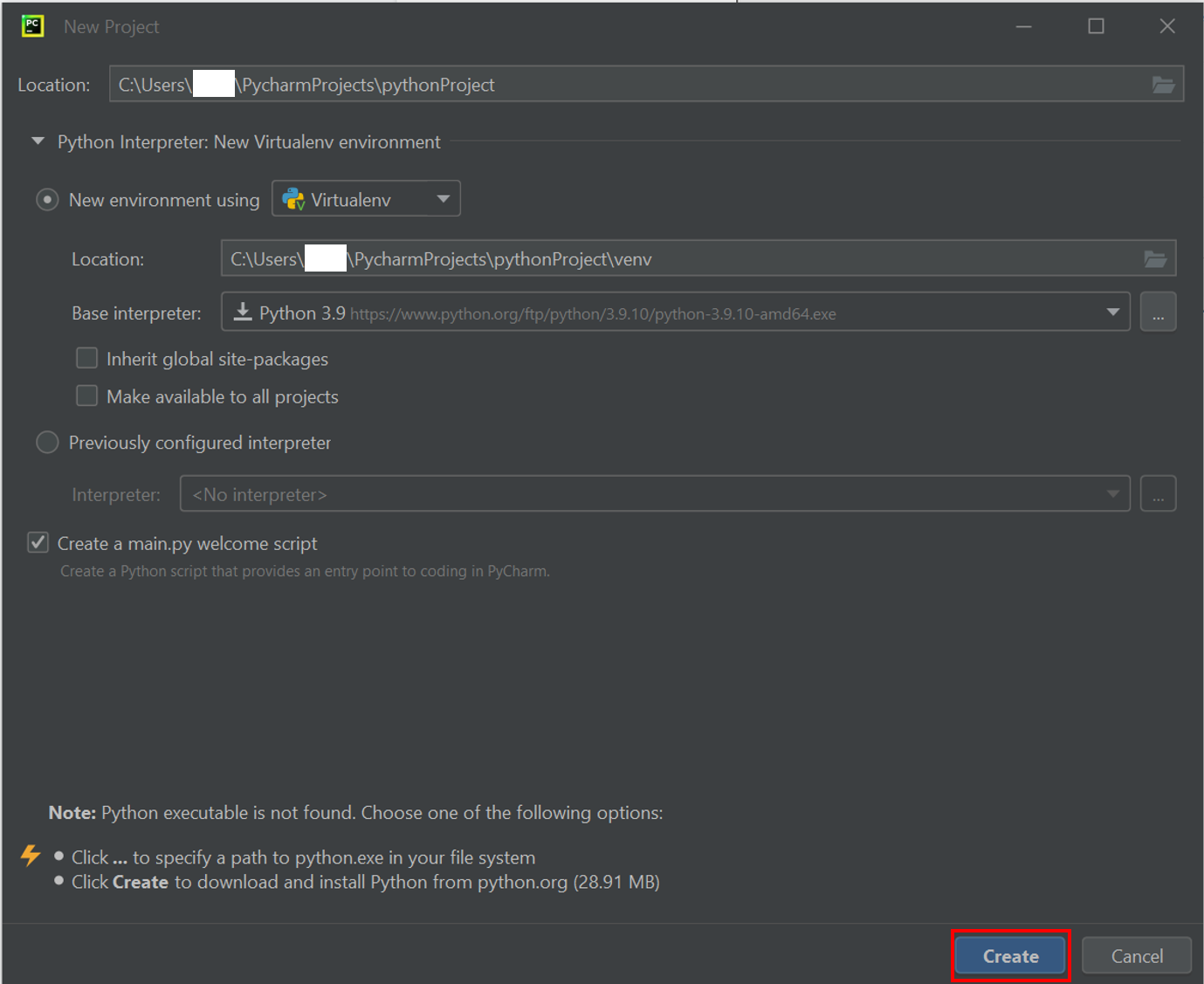This screenshot has height=984, width=1204.
Task: Click the PyCharm logo in title bar
Action: click(x=33, y=26)
